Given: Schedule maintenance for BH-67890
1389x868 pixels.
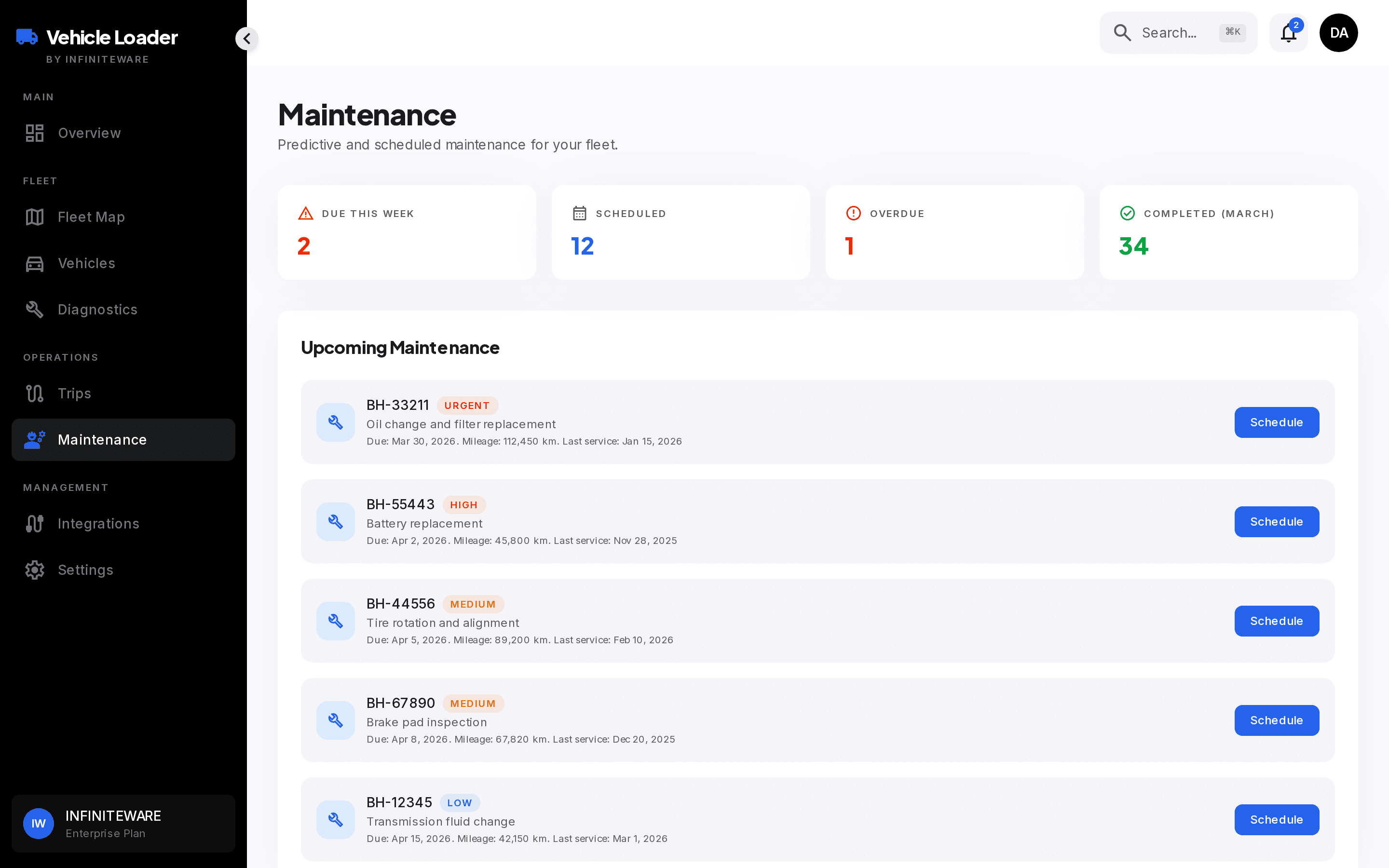Looking at the screenshot, I should (1277, 720).
